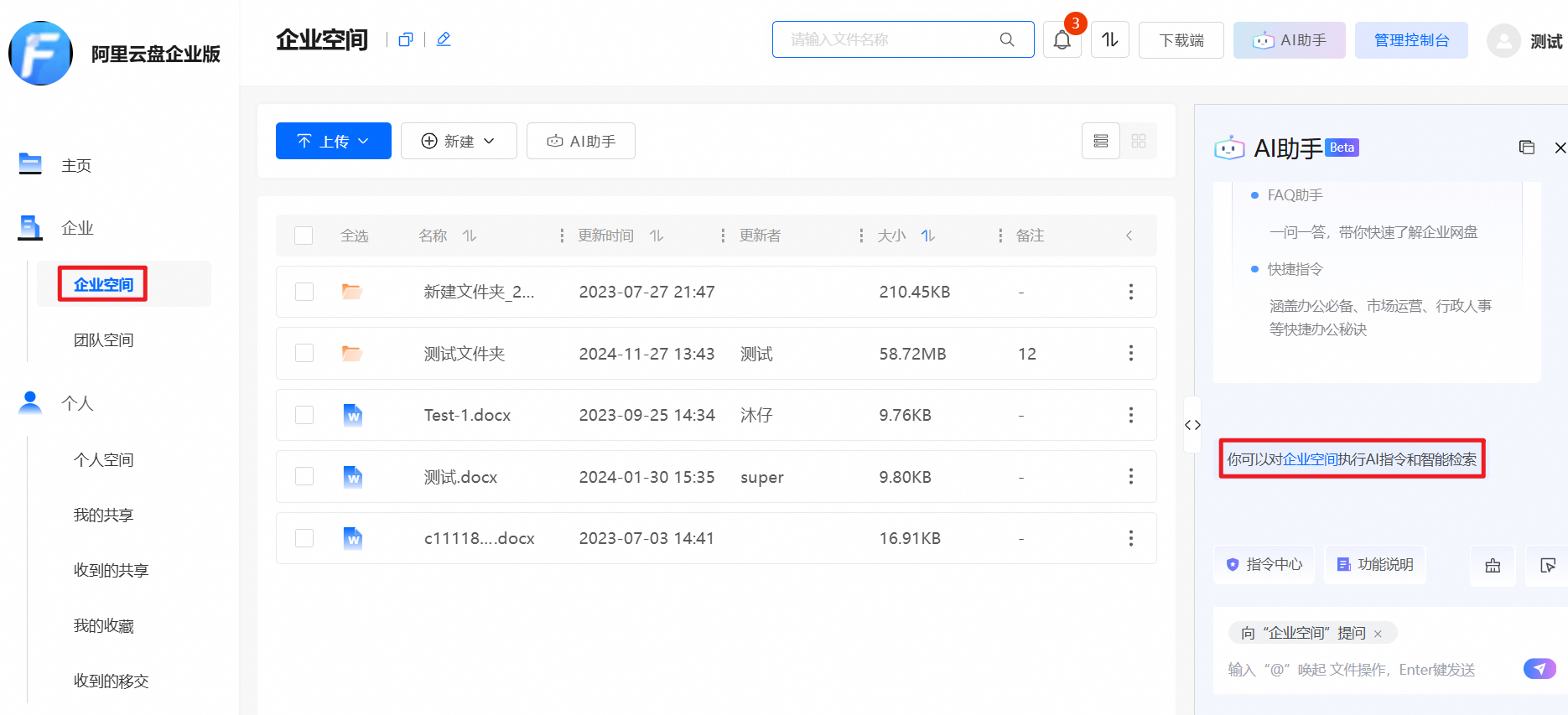1568x715 pixels.
Task: Open more options for 新建文件夹_2 row
Action: 1131,292
